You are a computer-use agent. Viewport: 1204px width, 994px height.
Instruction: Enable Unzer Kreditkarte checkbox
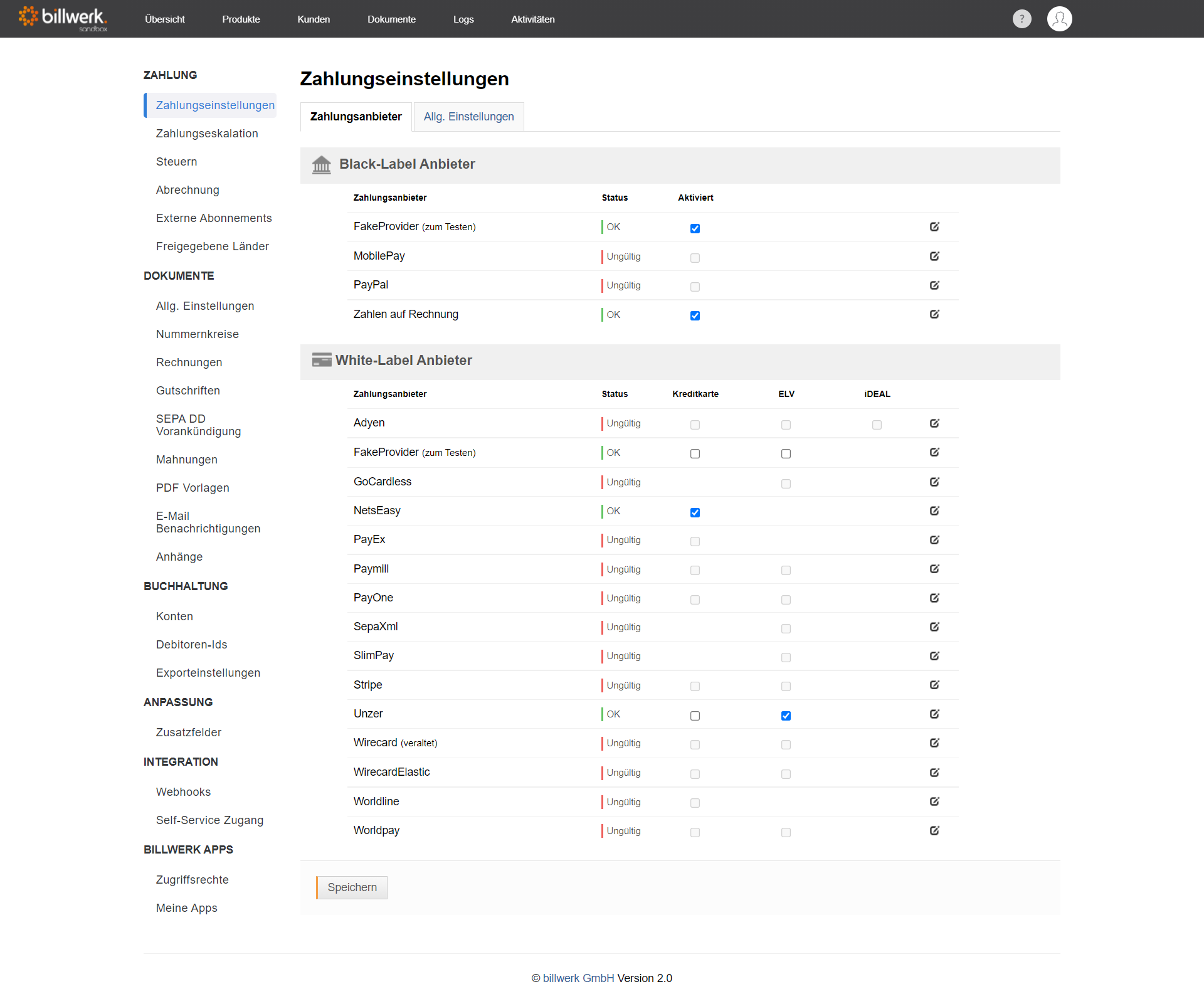click(x=695, y=716)
